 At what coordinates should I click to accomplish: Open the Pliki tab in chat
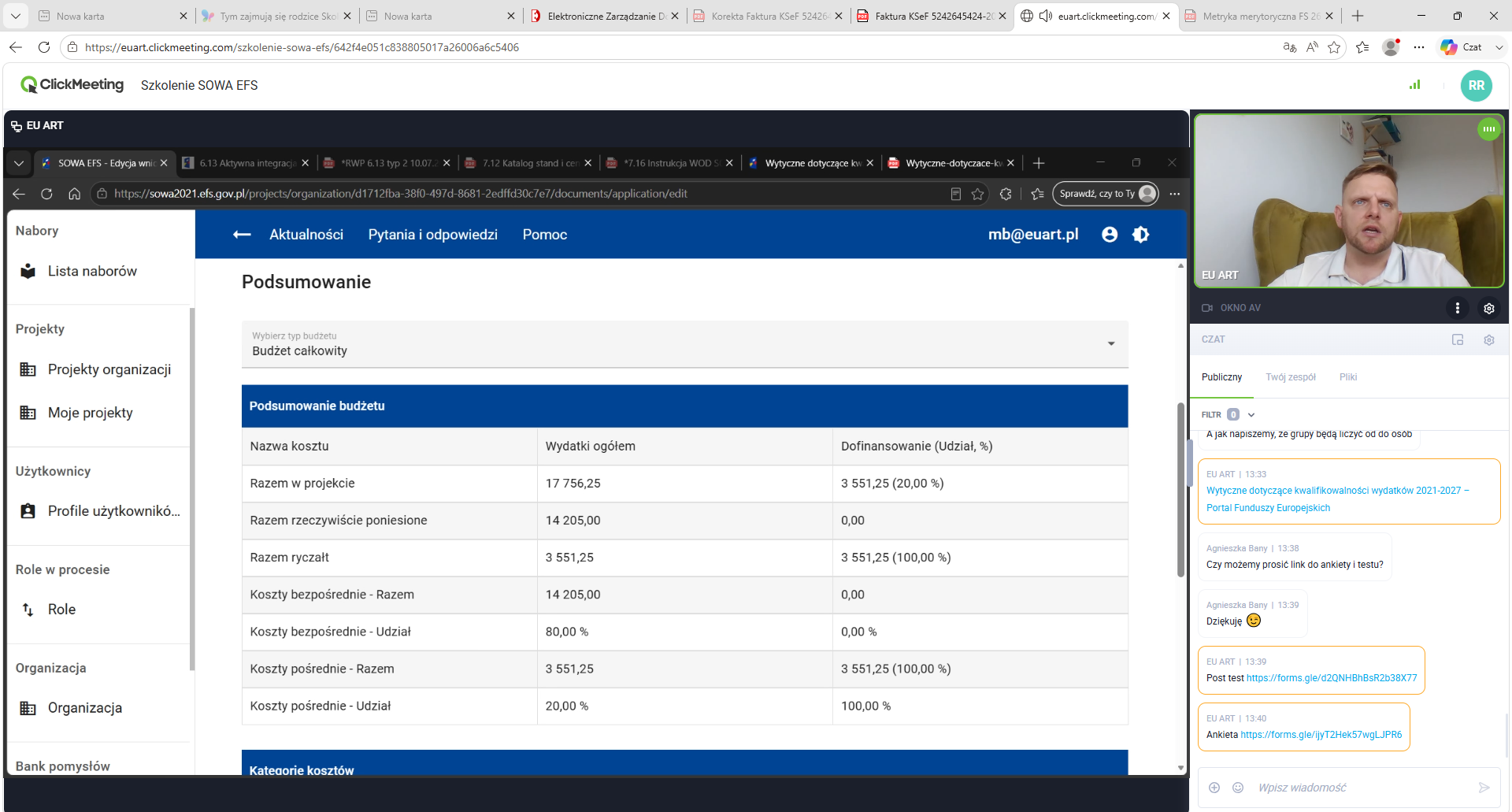coord(1348,377)
